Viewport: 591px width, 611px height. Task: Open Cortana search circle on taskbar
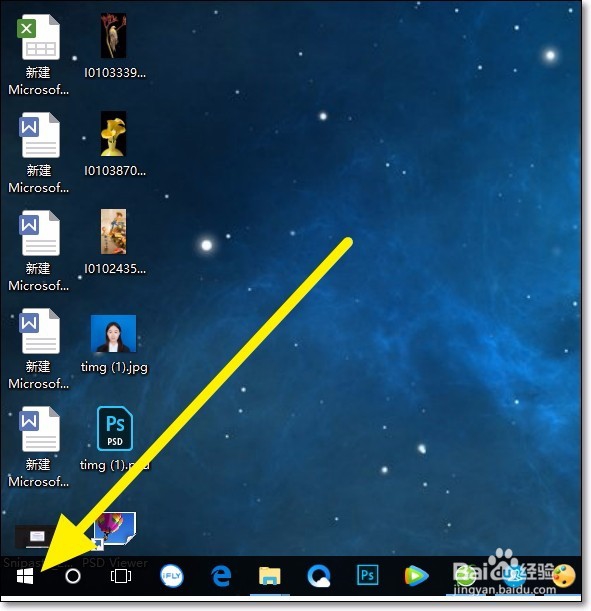tap(73, 576)
